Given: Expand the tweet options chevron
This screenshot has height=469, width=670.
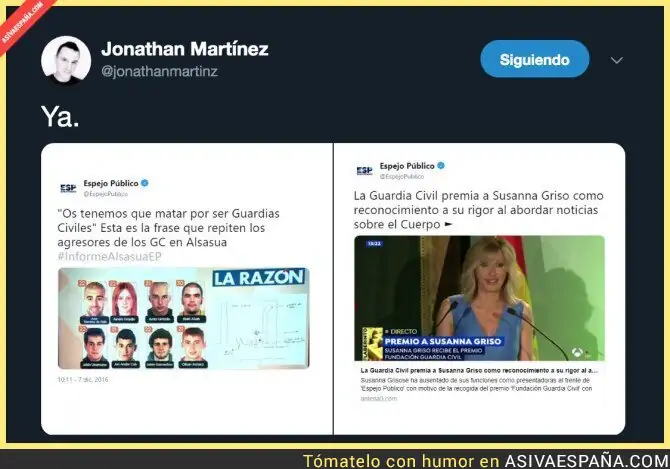Looking at the screenshot, I should tap(616, 60).
